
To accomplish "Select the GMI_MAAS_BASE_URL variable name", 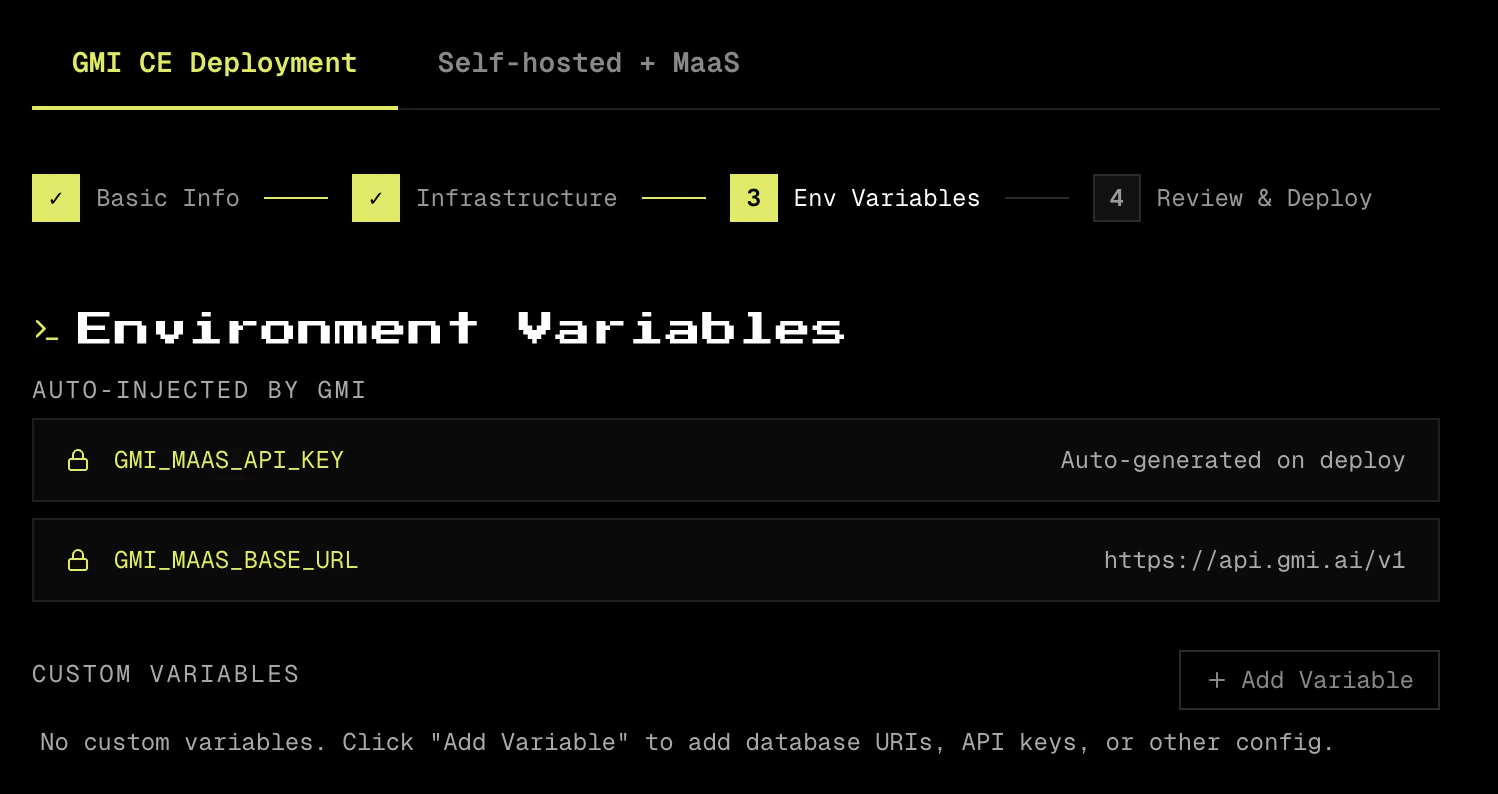I will (x=236, y=560).
